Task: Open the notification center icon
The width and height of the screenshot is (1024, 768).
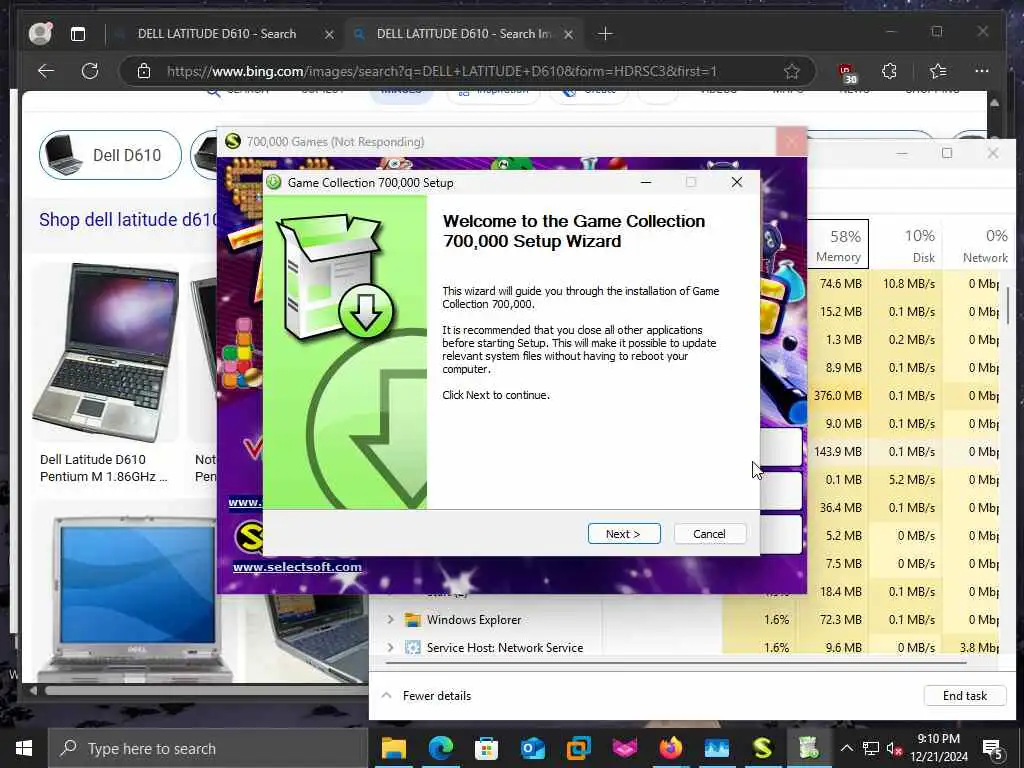Action: click(992, 748)
